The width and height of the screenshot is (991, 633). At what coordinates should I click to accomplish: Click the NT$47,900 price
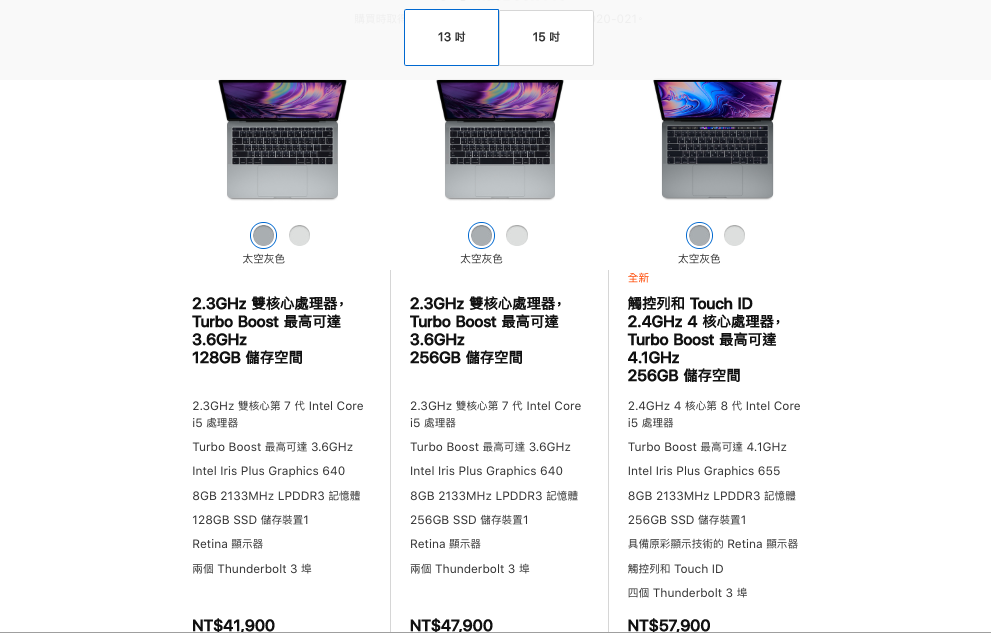pyautogui.click(x=451, y=625)
